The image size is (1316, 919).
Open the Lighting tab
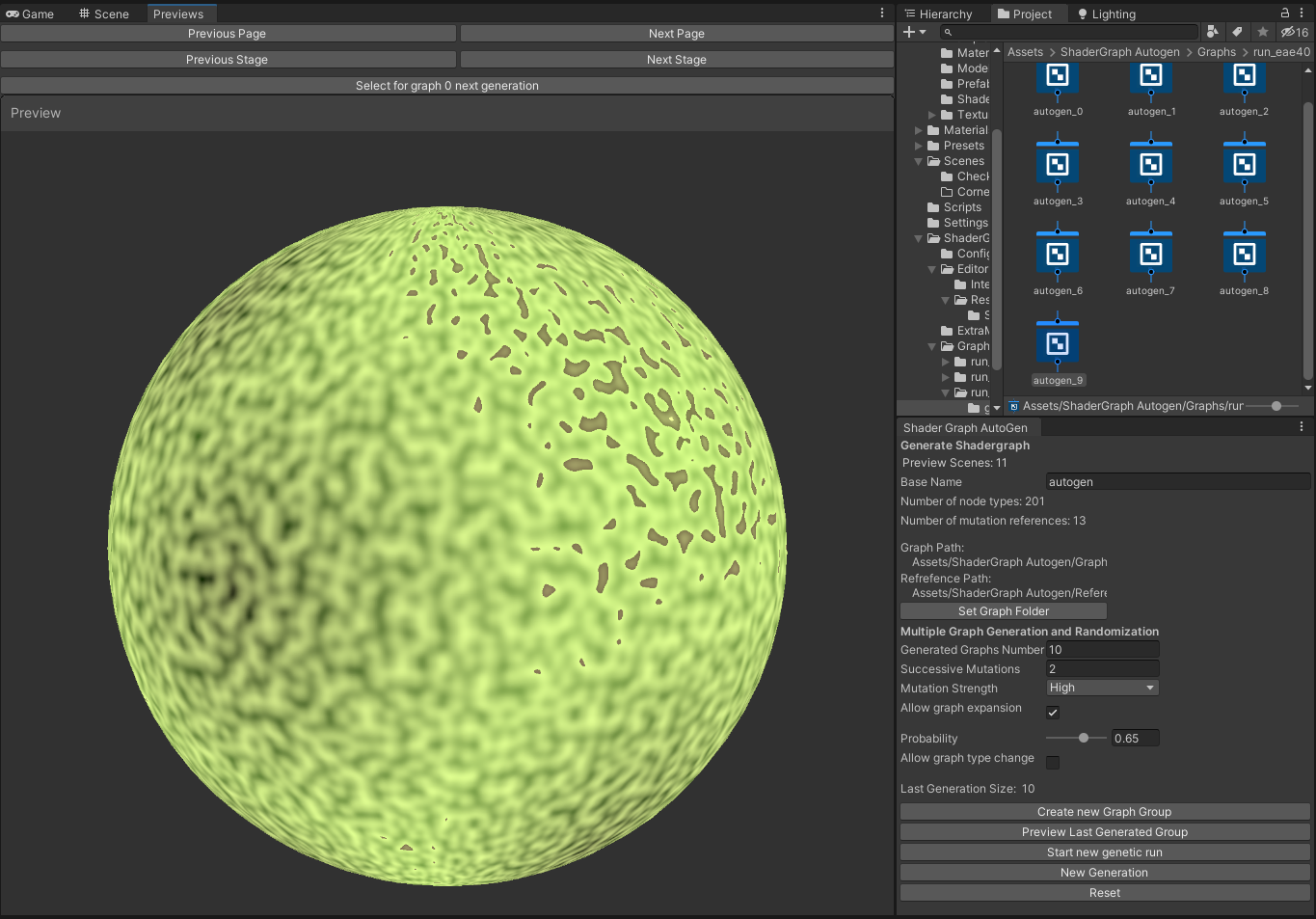[x=1106, y=14]
